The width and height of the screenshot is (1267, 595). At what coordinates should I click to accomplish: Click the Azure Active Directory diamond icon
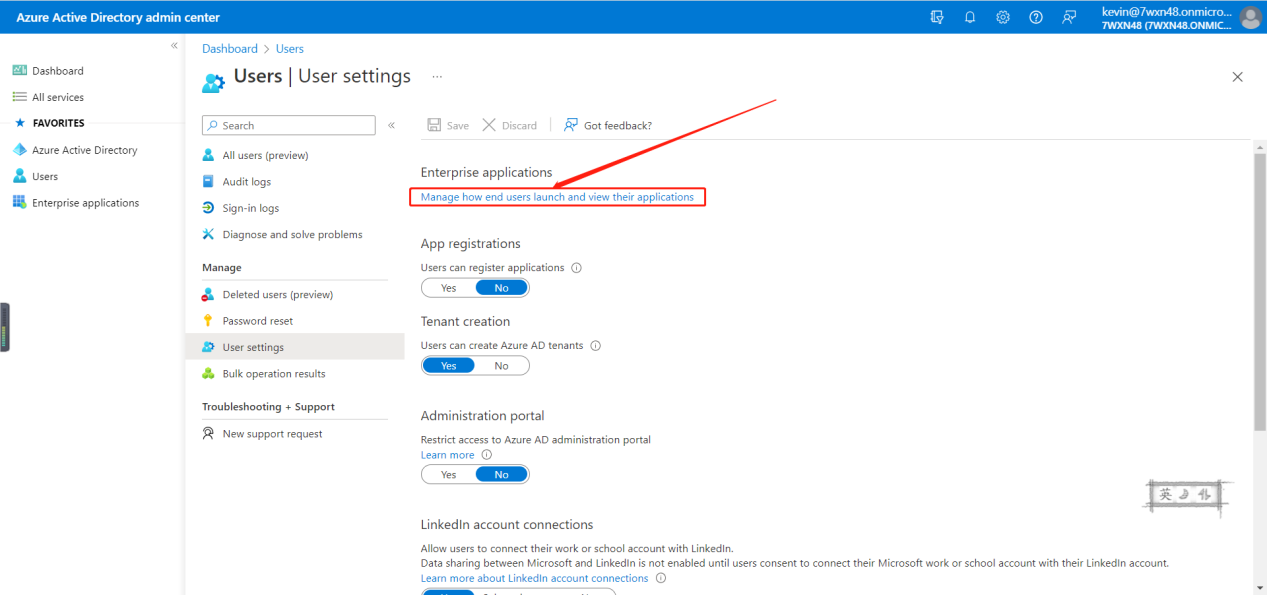[19, 150]
